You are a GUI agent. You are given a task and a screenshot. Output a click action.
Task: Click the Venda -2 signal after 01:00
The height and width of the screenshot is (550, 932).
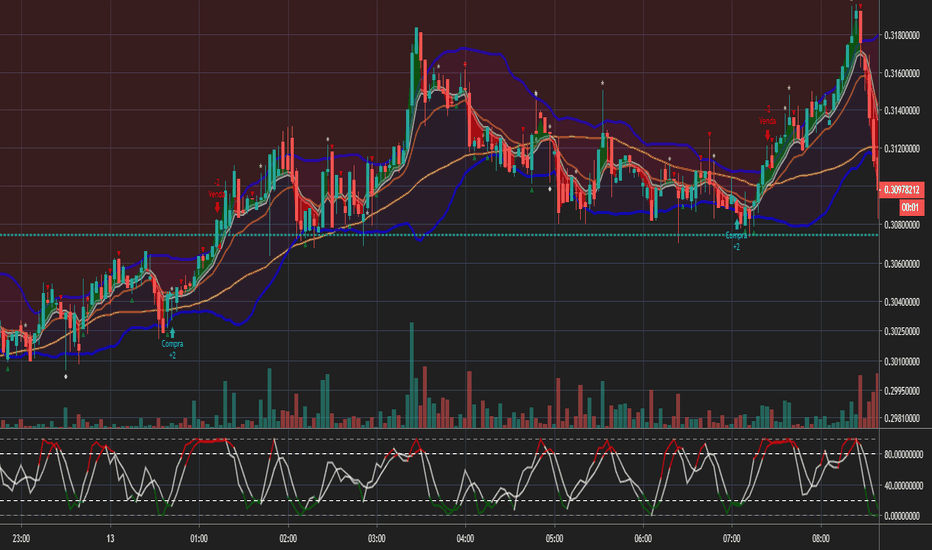click(x=216, y=195)
